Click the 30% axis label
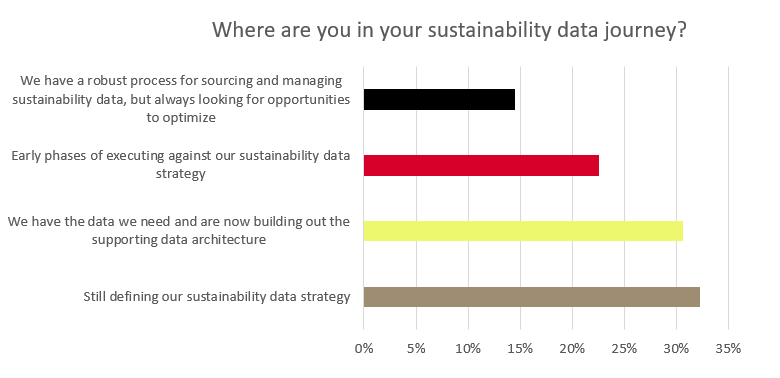 (x=677, y=349)
